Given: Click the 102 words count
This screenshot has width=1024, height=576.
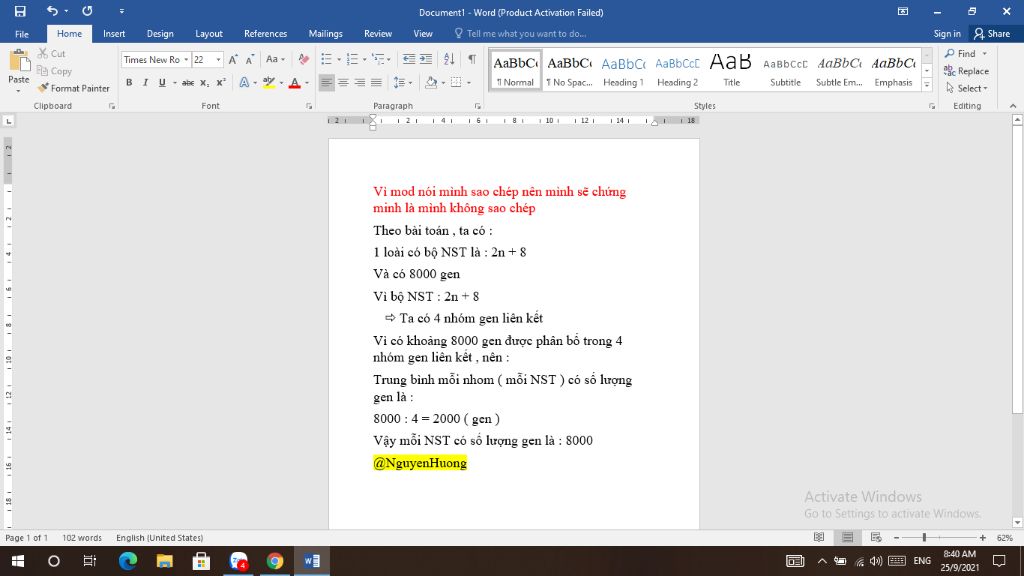Looking at the screenshot, I should [x=82, y=537].
